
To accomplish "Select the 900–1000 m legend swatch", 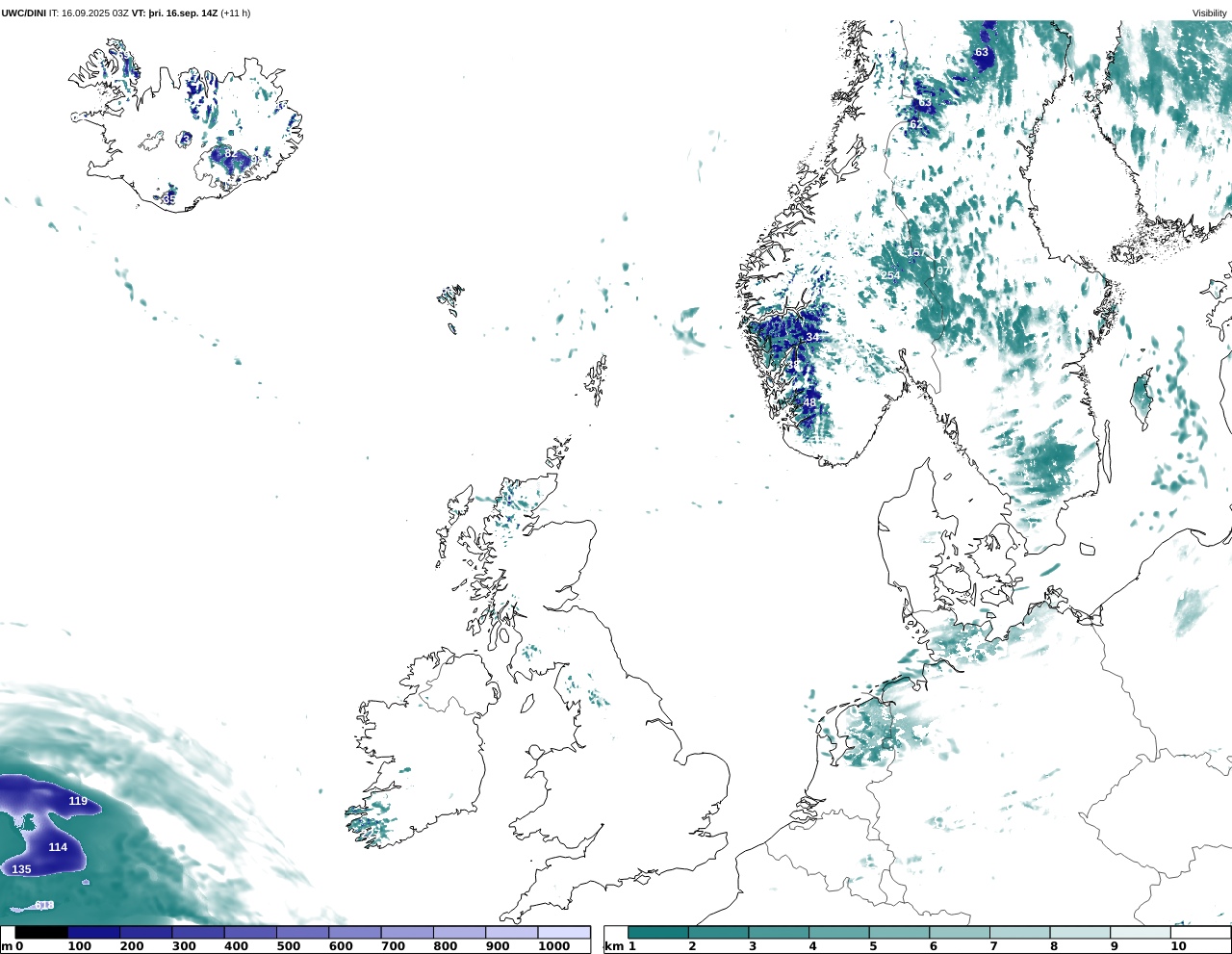I will [511, 932].
